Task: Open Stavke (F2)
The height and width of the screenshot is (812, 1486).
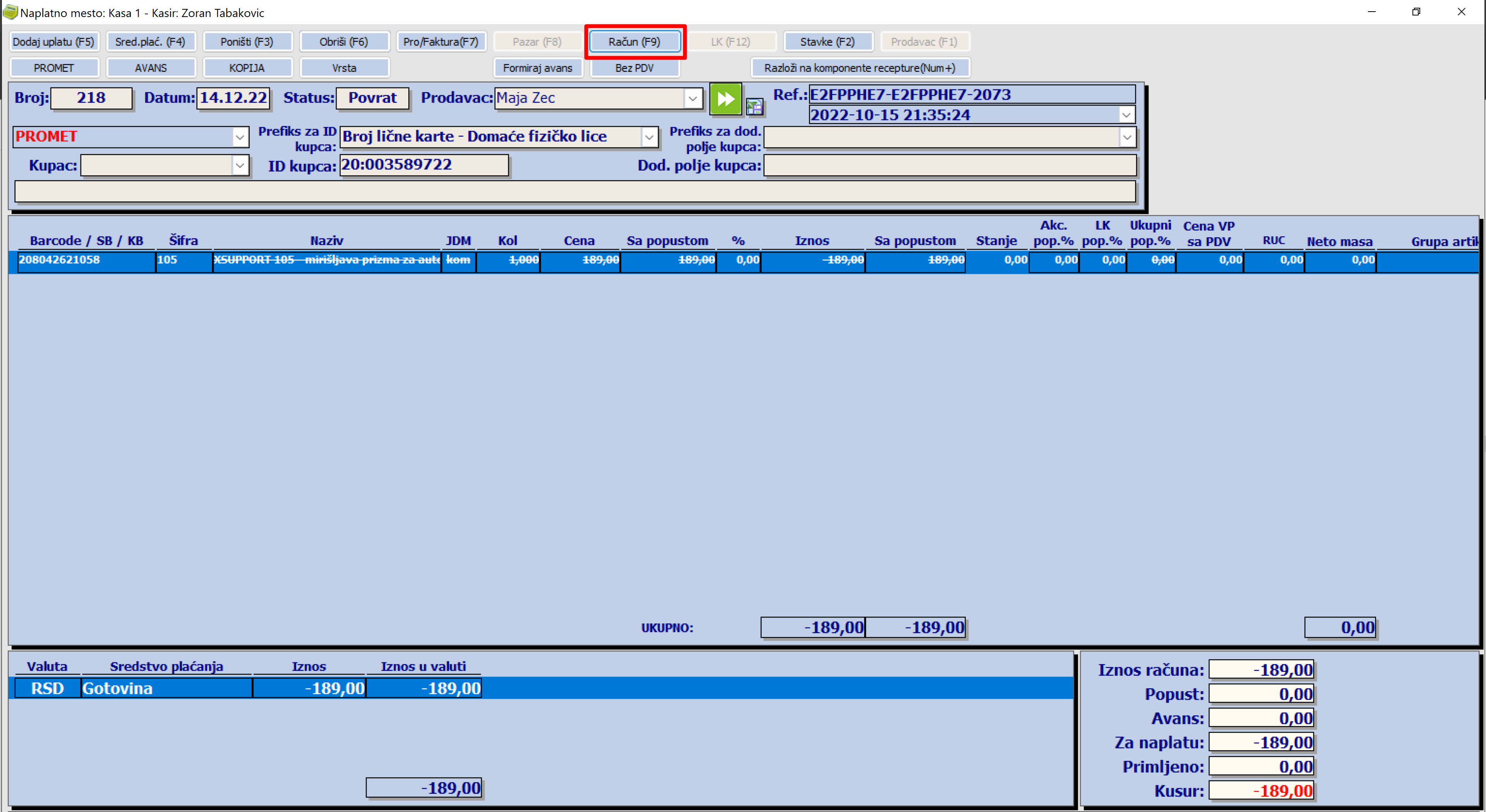Action: point(827,41)
